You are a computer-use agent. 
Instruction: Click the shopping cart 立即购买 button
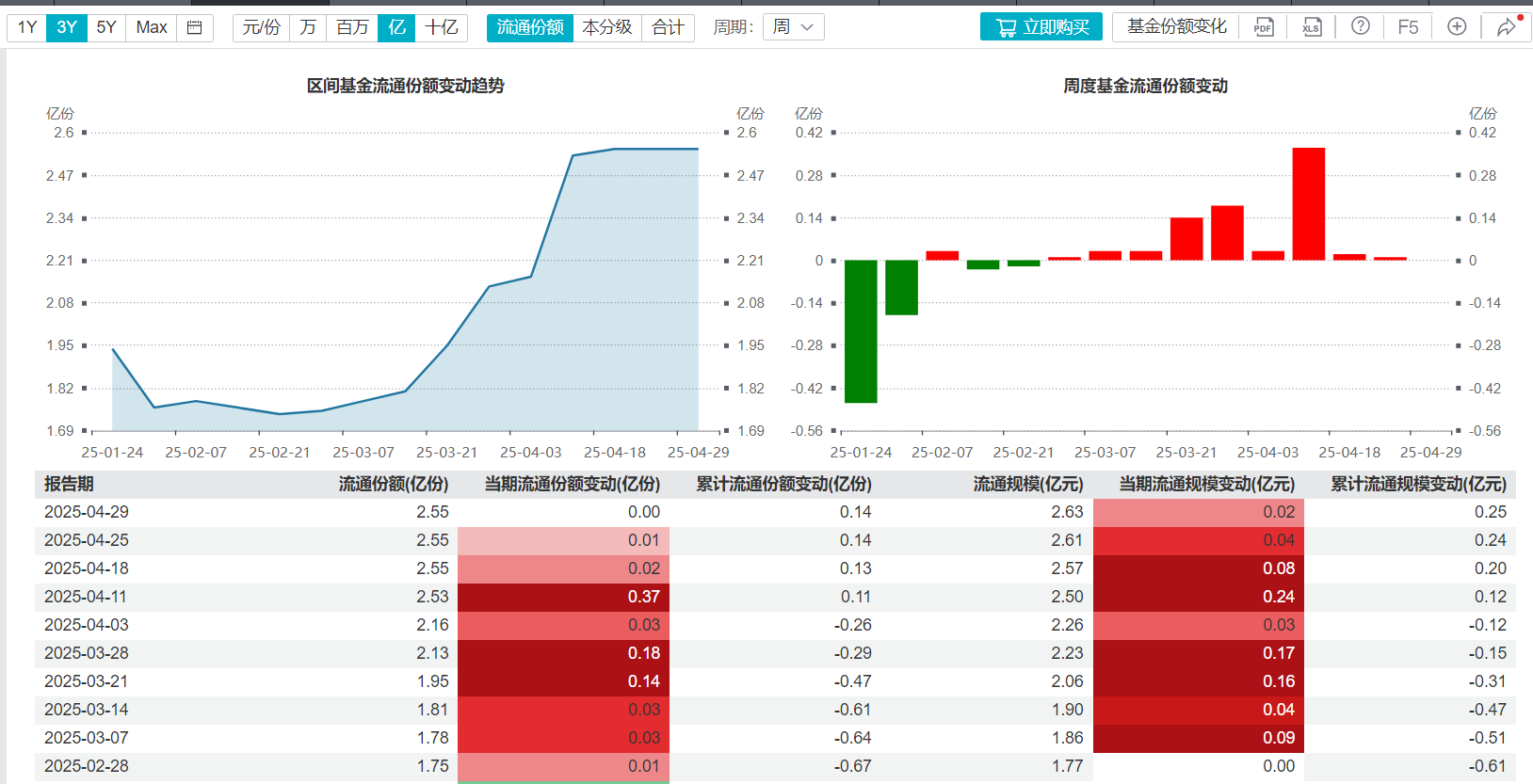[1041, 27]
